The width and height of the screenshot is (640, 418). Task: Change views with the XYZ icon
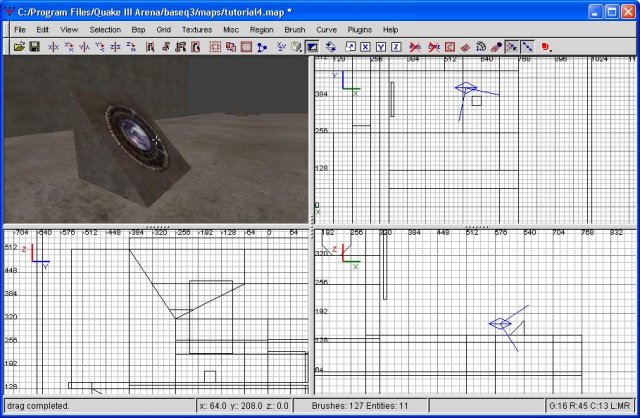(281, 47)
